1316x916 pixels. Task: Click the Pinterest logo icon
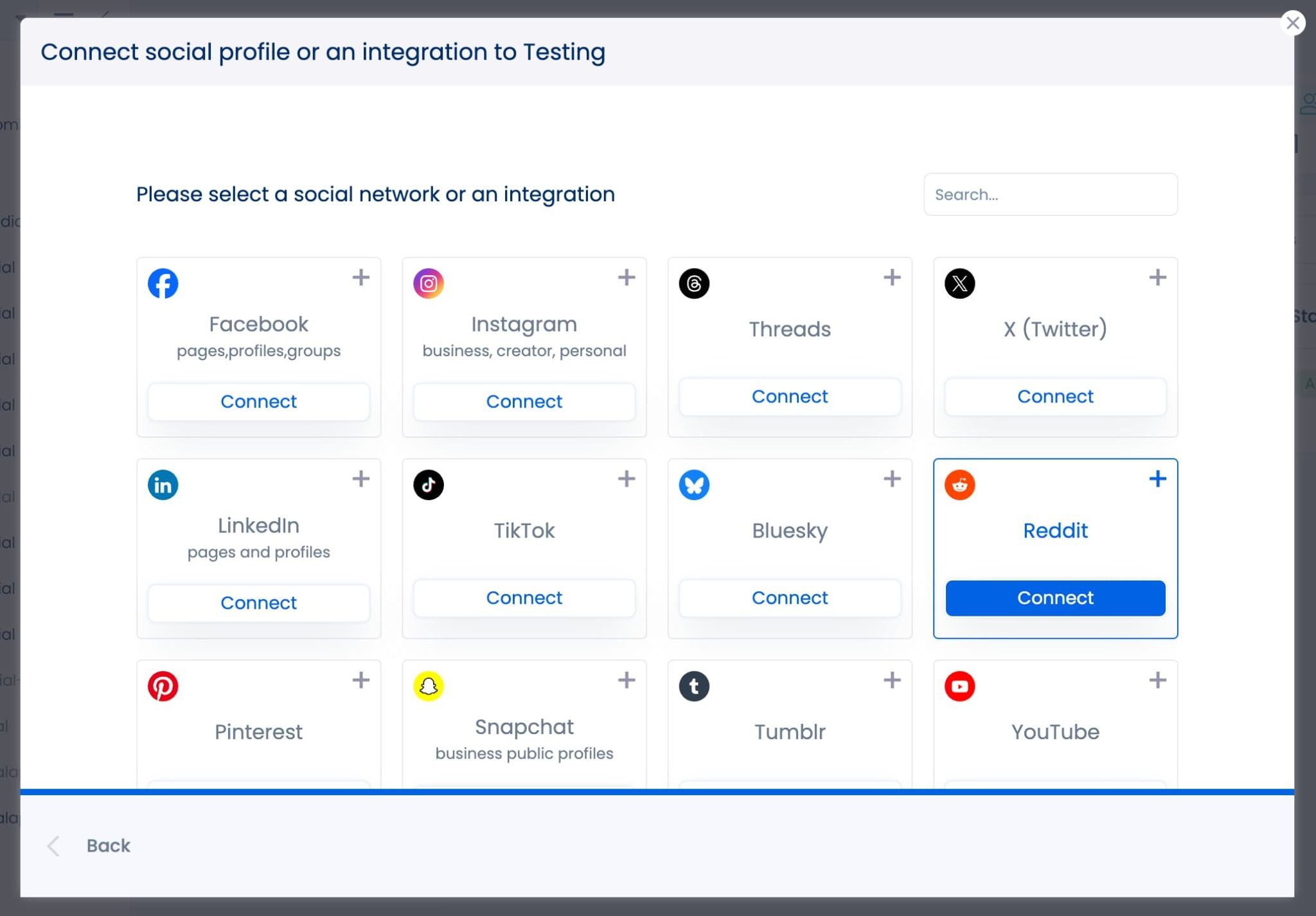(x=163, y=685)
